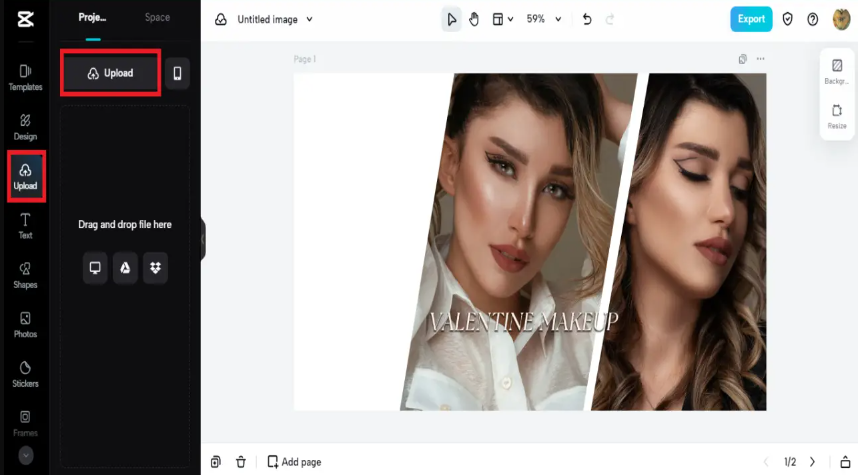The width and height of the screenshot is (858, 475).
Task: Duplicate page icon above canvas
Action: 743,59
